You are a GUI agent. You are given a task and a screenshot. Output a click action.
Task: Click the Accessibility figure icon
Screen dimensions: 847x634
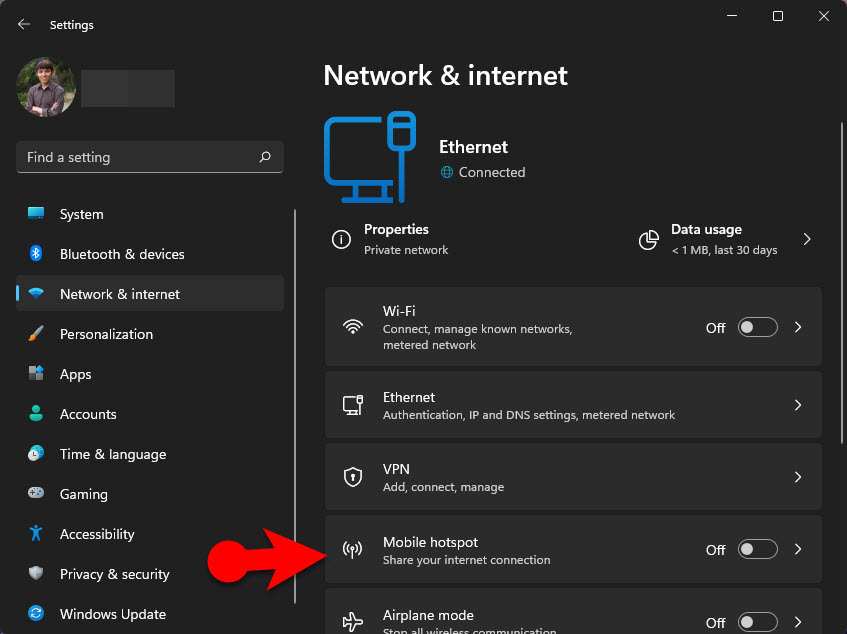click(36, 533)
